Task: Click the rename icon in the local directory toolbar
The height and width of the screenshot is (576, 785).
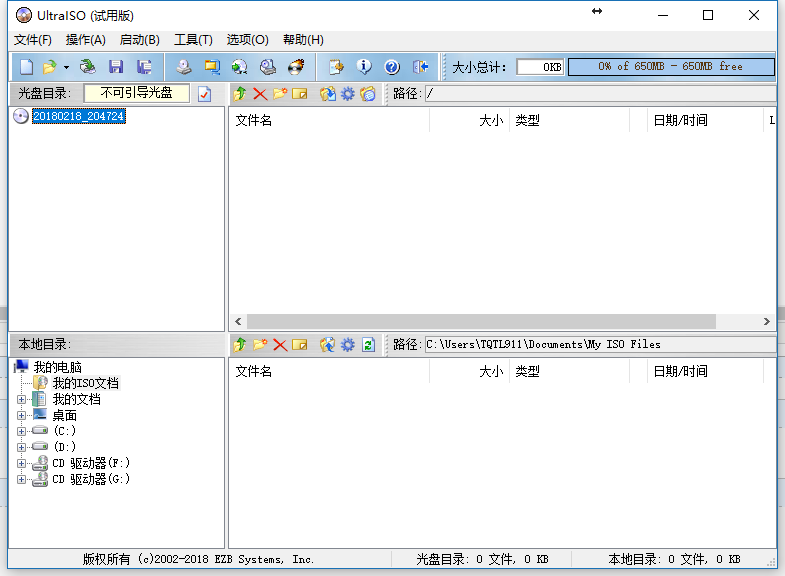Action: (300, 344)
